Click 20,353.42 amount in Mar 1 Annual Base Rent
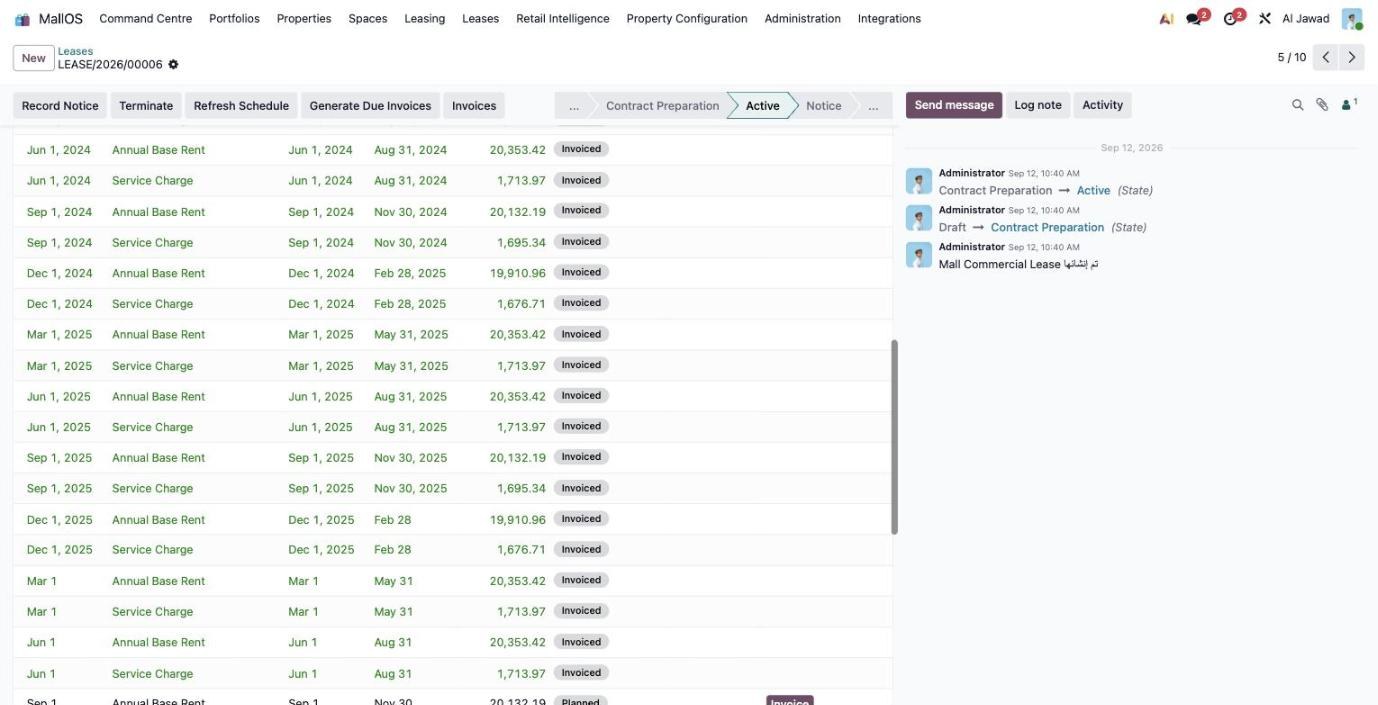Viewport: 1378px width, 705px height. 518,581
